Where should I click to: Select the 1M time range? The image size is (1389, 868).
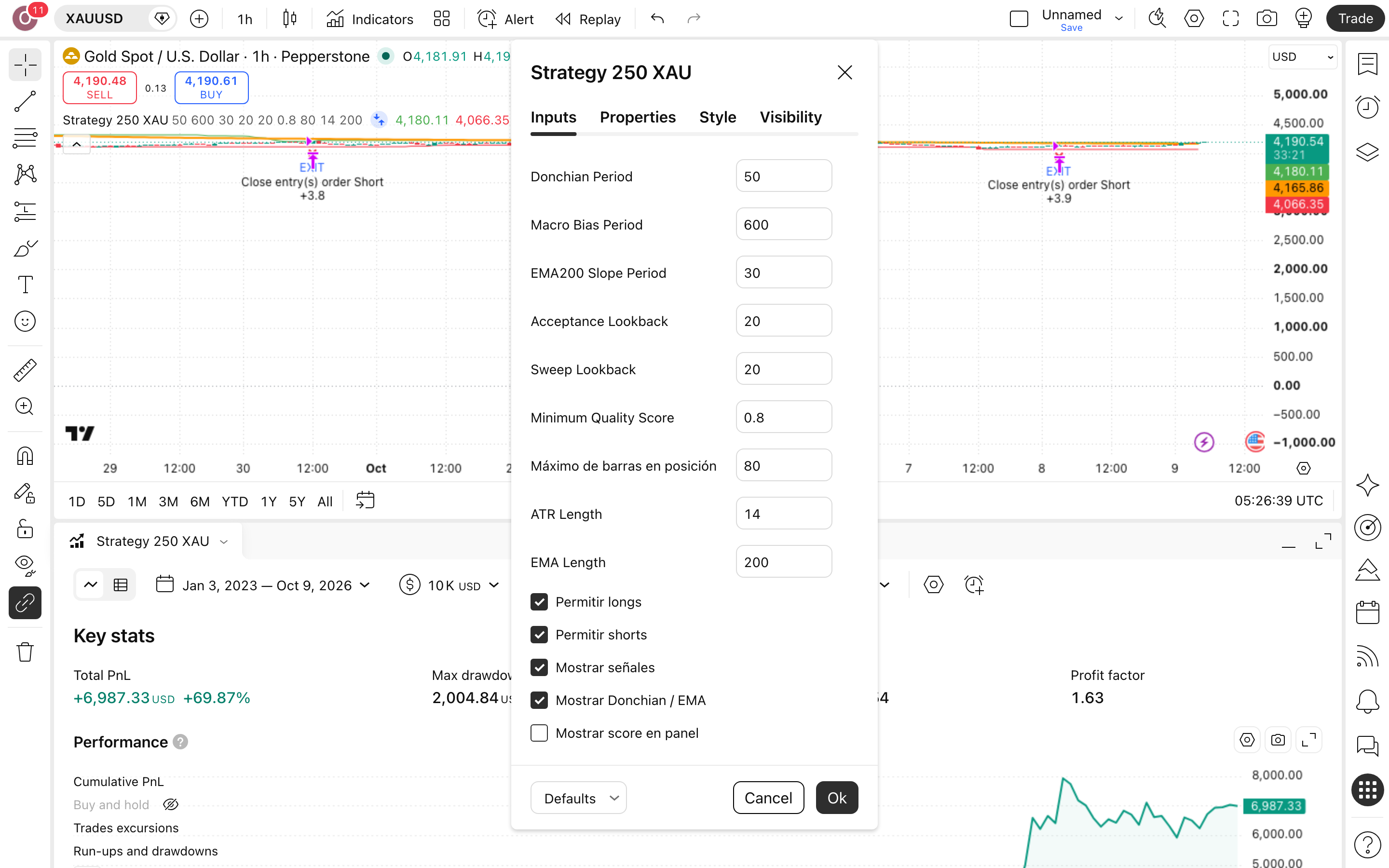pyautogui.click(x=136, y=501)
